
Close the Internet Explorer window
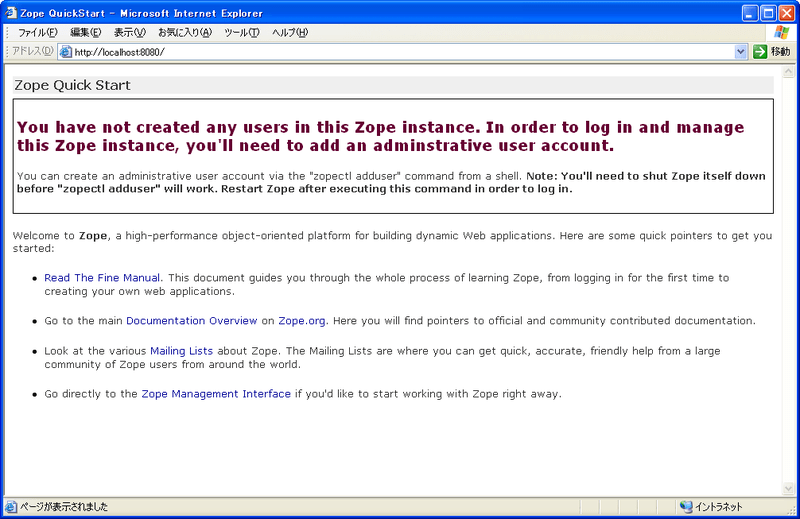[787, 13]
